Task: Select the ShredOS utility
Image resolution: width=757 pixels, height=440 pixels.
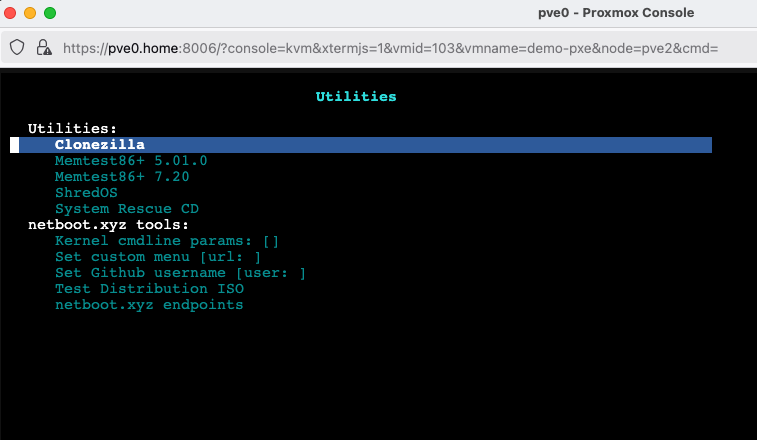Action: coord(86,193)
